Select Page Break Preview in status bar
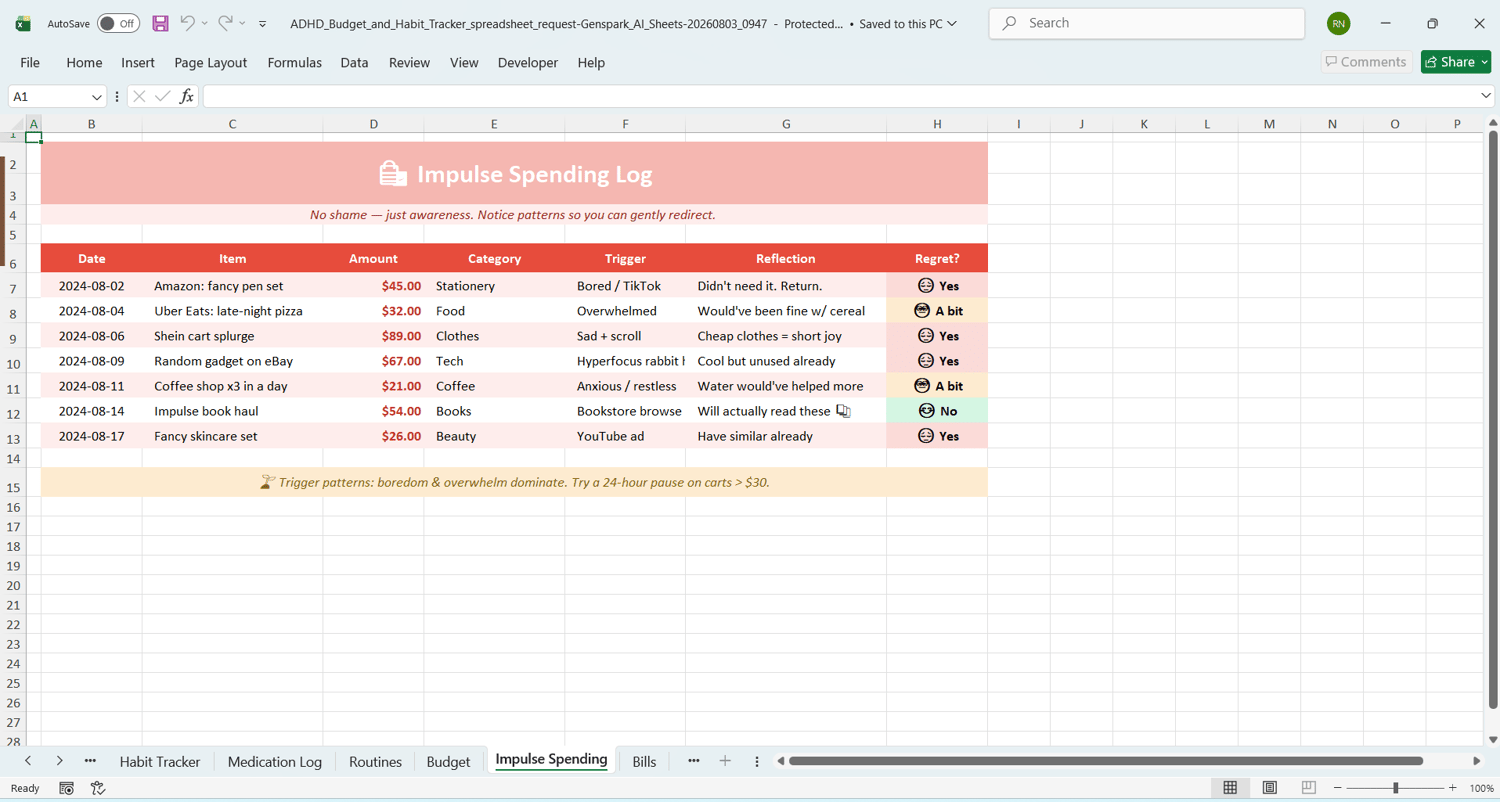This screenshot has height=802, width=1500. (1308, 788)
